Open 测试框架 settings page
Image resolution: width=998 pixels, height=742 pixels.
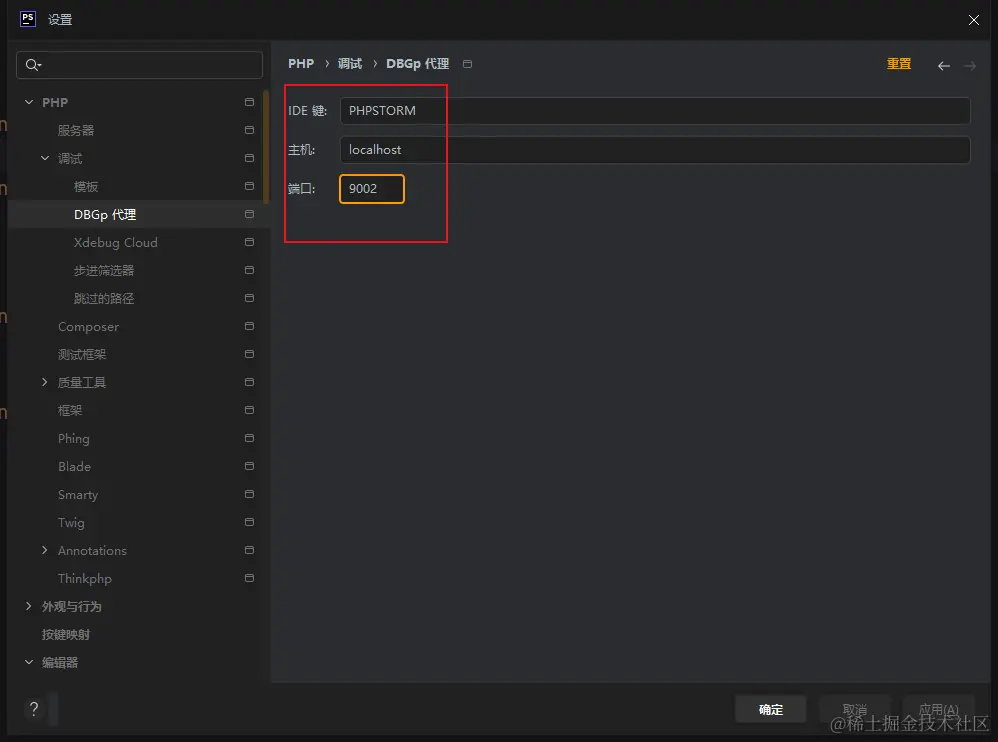82,354
